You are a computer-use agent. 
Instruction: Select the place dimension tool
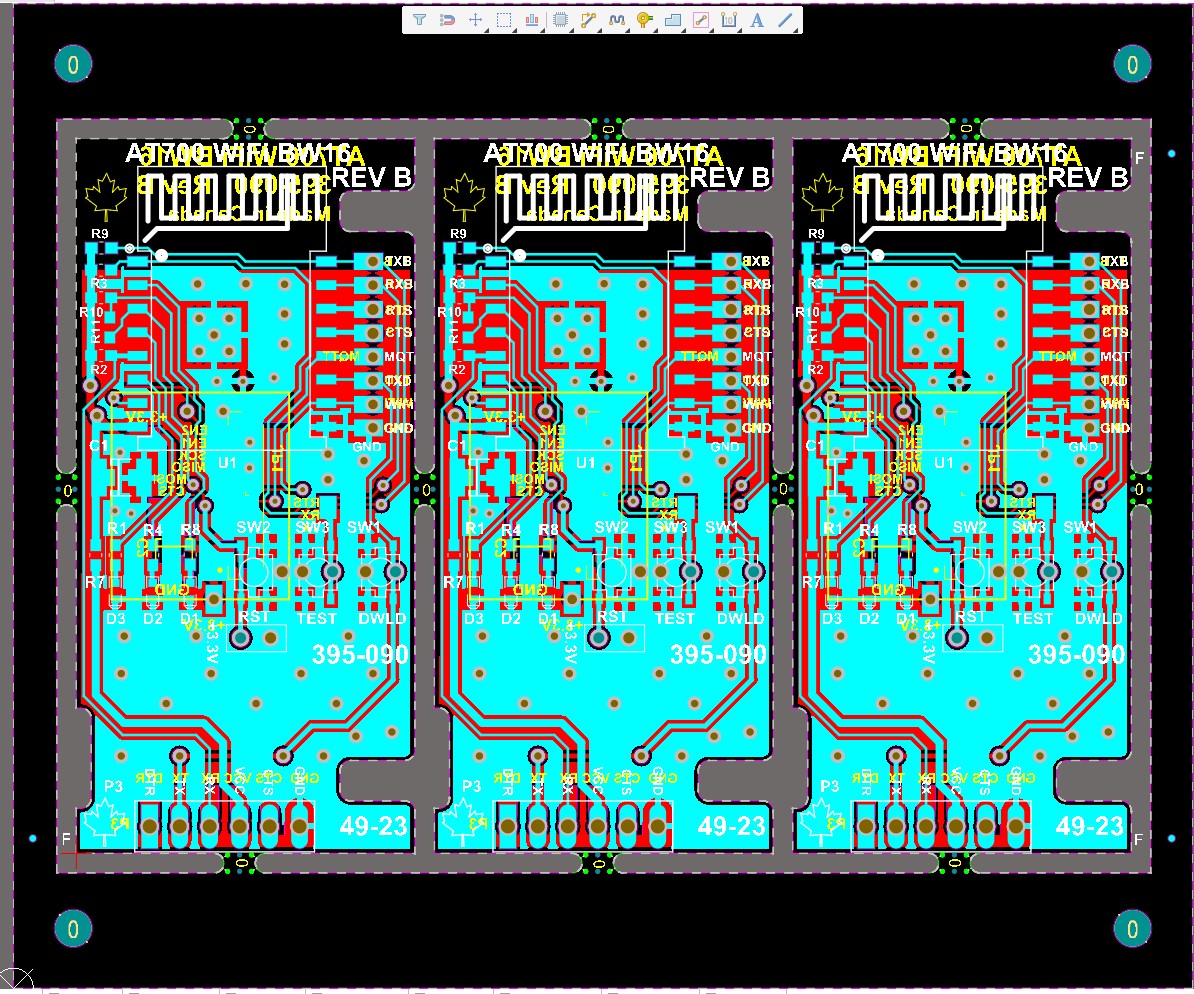point(729,19)
